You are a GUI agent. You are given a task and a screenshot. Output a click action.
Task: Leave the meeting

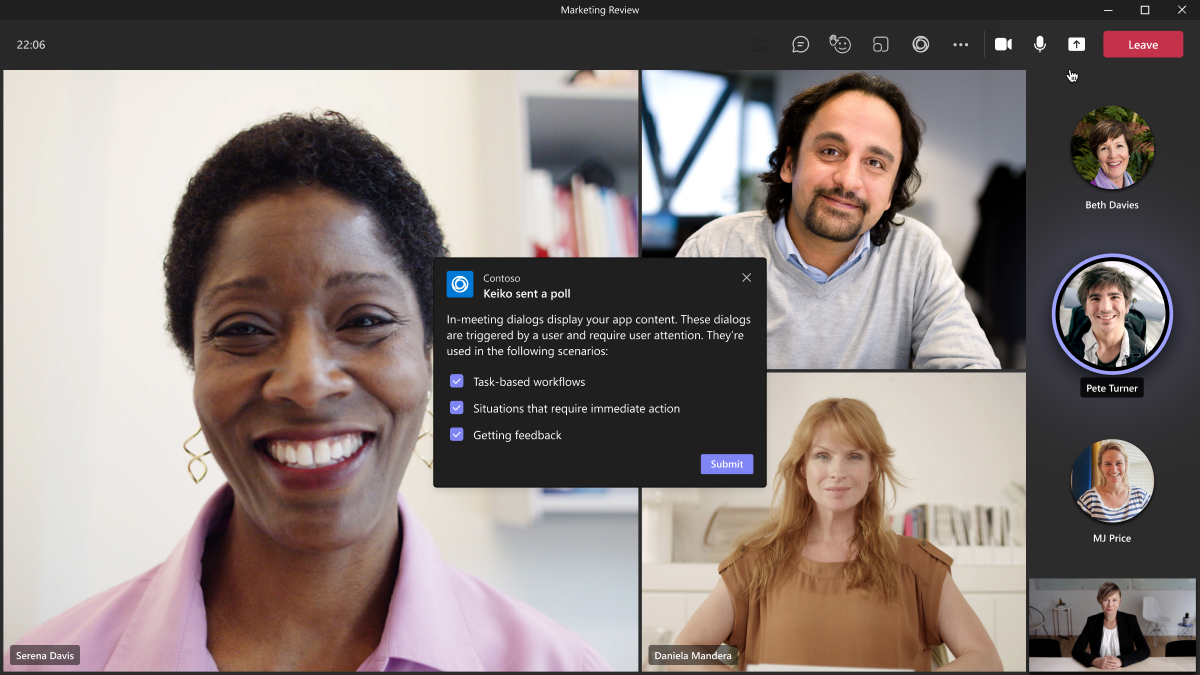1142,44
